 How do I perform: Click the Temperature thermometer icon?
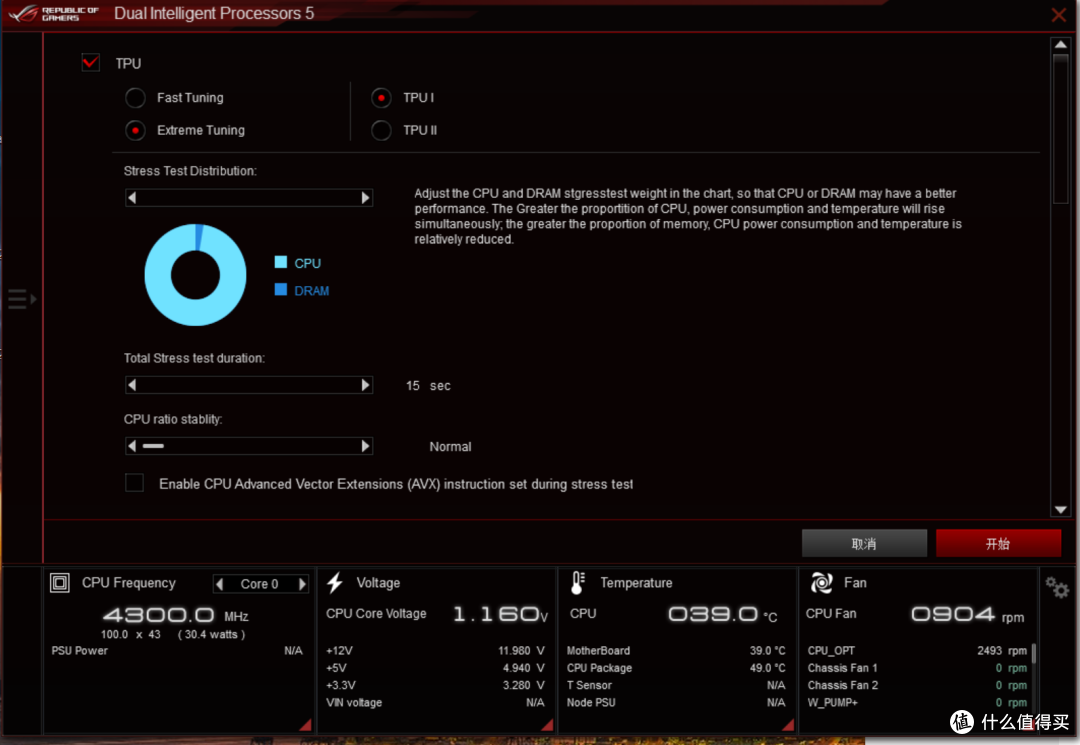(x=577, y=583)
